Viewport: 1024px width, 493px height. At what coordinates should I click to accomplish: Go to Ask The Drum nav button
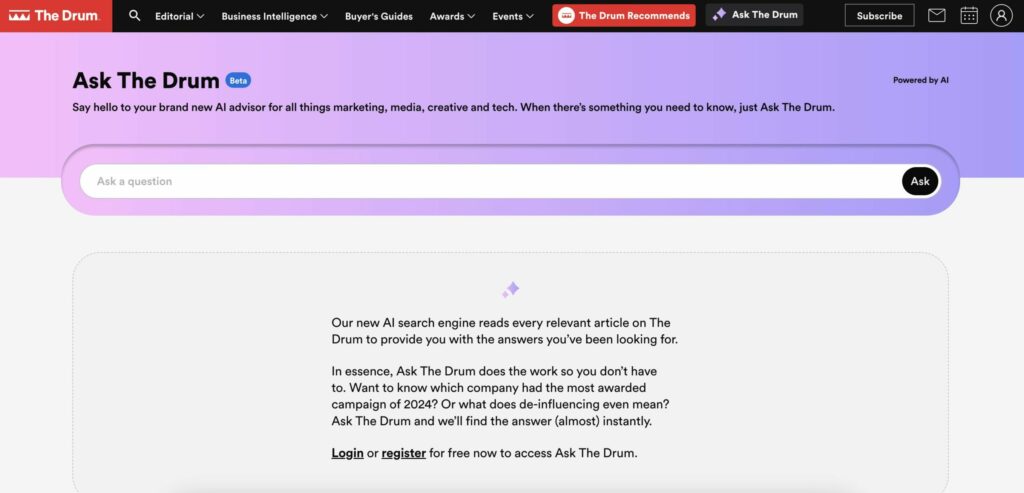pyautogui.click(x=754, y=15)
